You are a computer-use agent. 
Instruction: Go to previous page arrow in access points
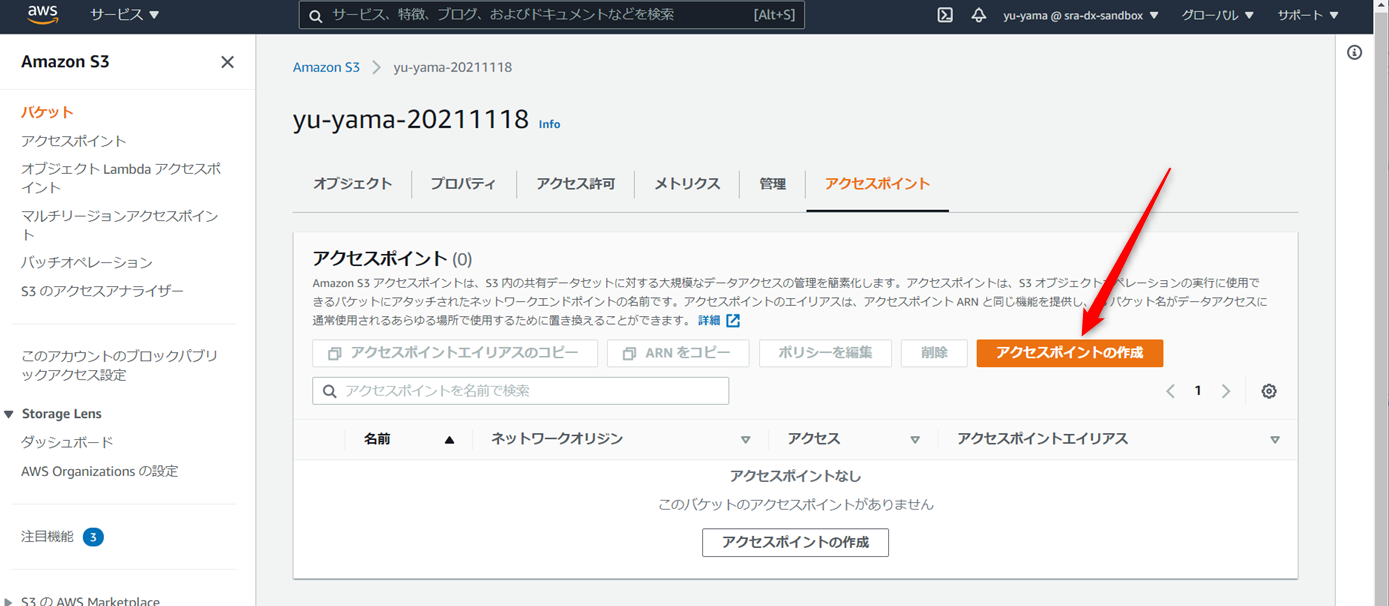pos(1170,391)
